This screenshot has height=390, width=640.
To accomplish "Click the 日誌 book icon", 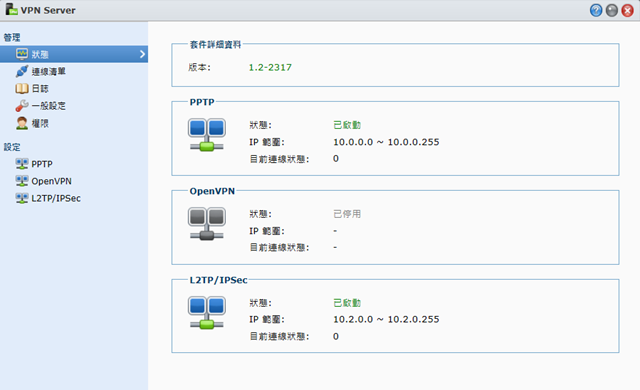I will point(22,89).
